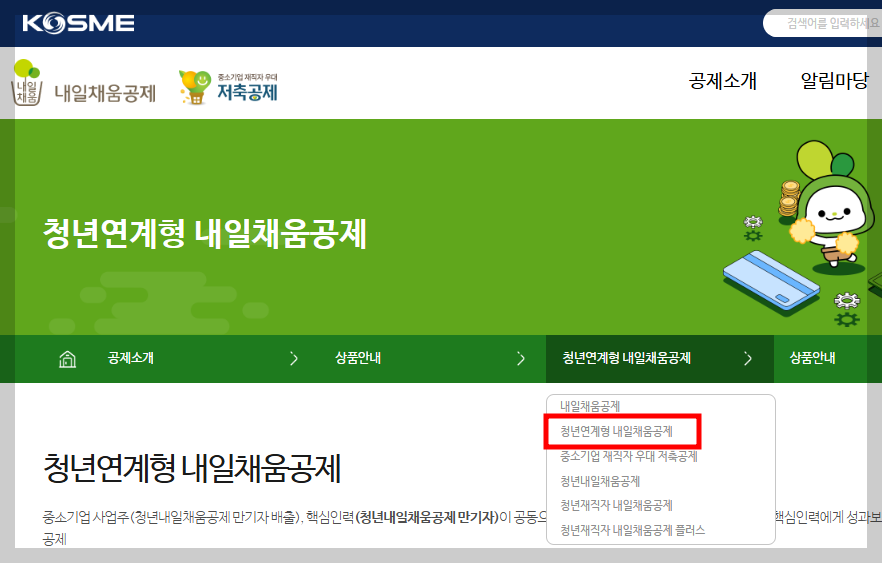Image resolution: width=882 pixels, height=563 pixels.
Task: Open the 알림마당 top menu
Action: [x=835, y=81]
